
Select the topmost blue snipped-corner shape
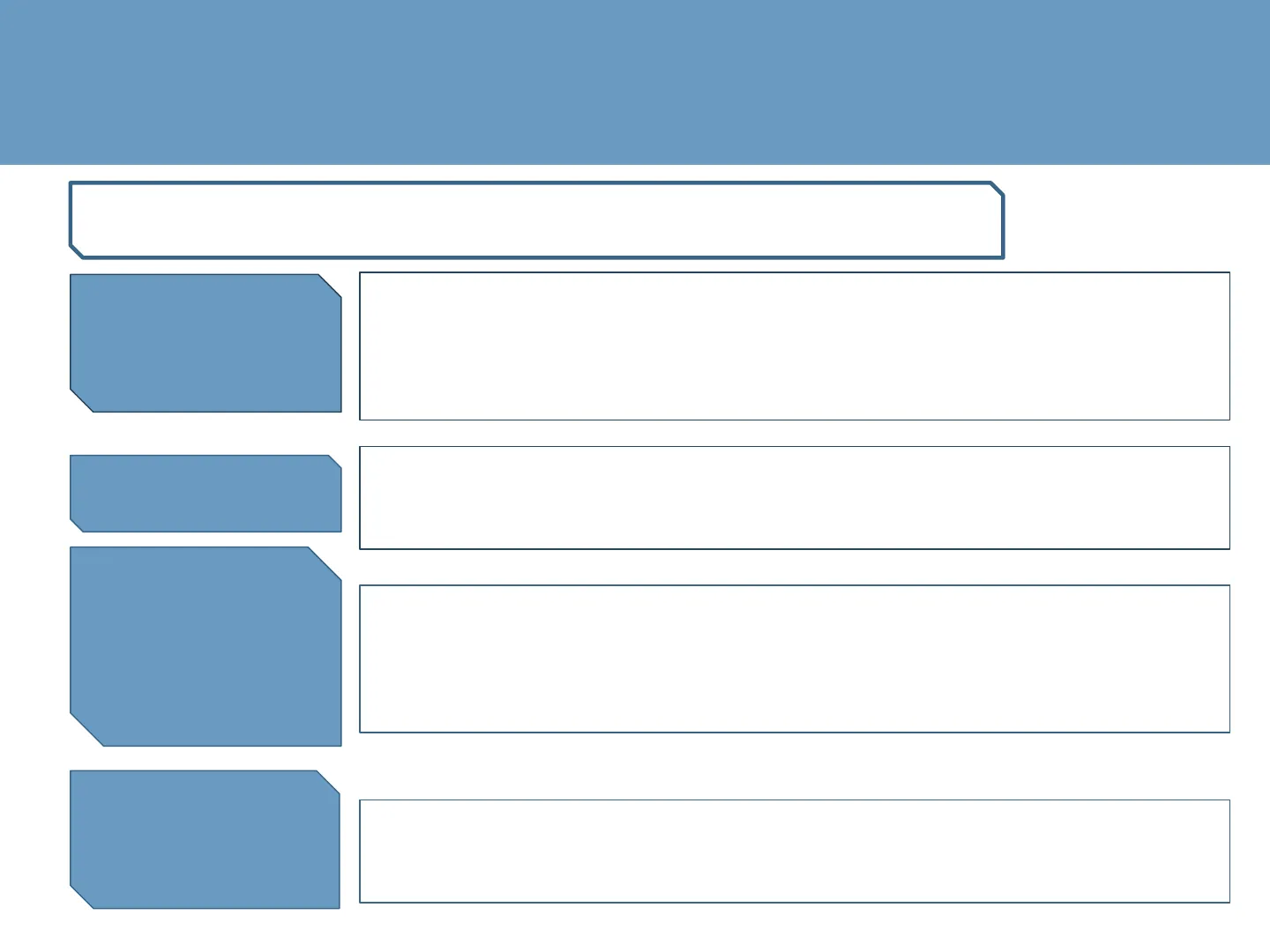pos(205,343)
